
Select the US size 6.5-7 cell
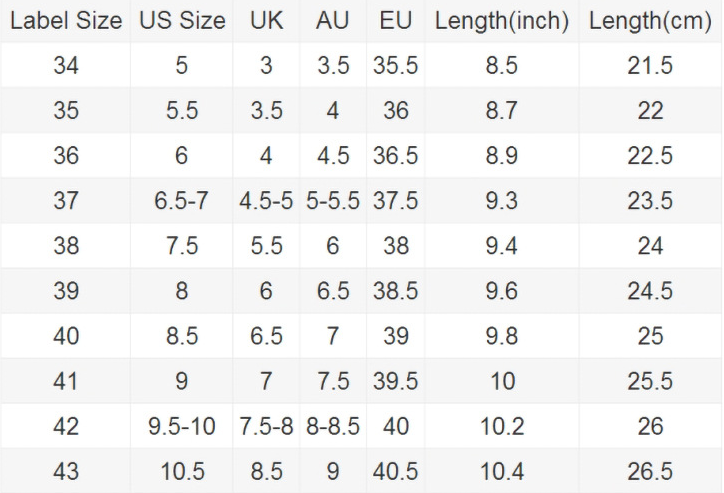click(182, 201)
